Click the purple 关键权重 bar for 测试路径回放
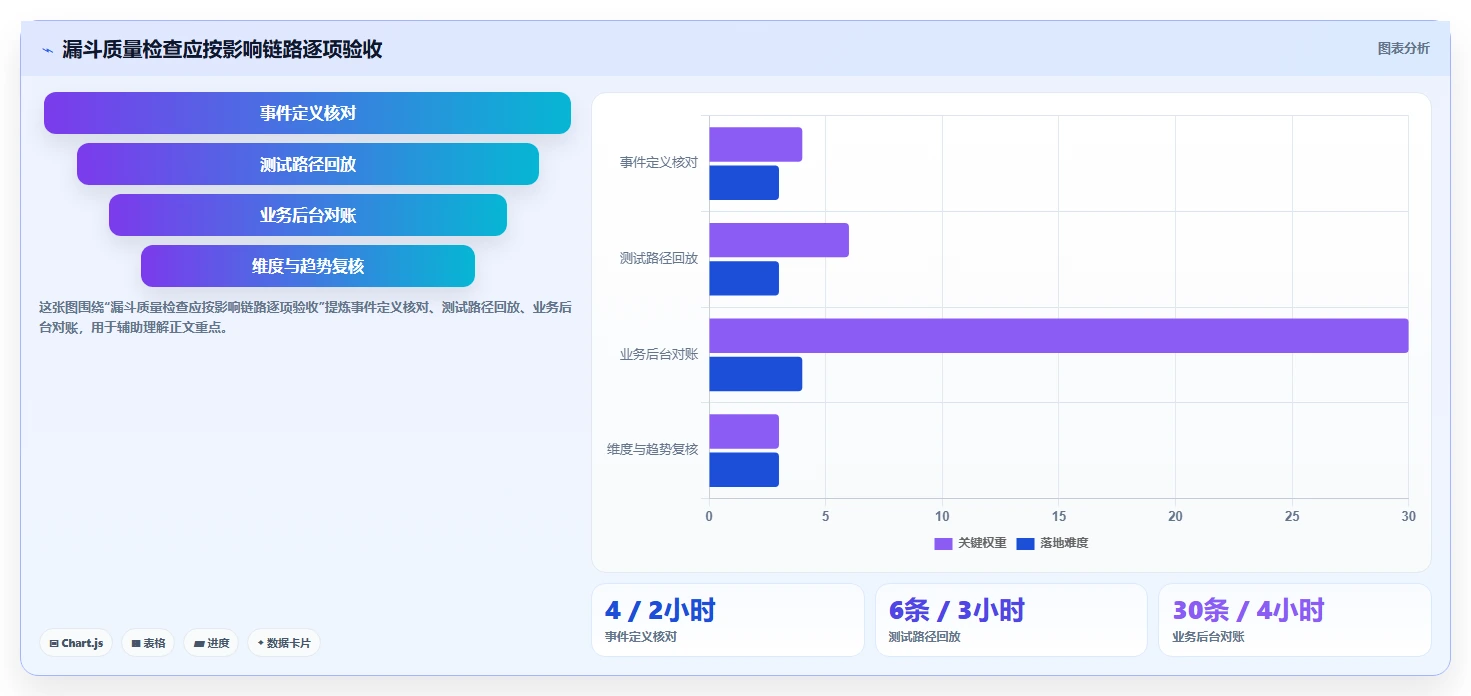The height and width of the screenshot is (696, 1471). tap(779, 240)
